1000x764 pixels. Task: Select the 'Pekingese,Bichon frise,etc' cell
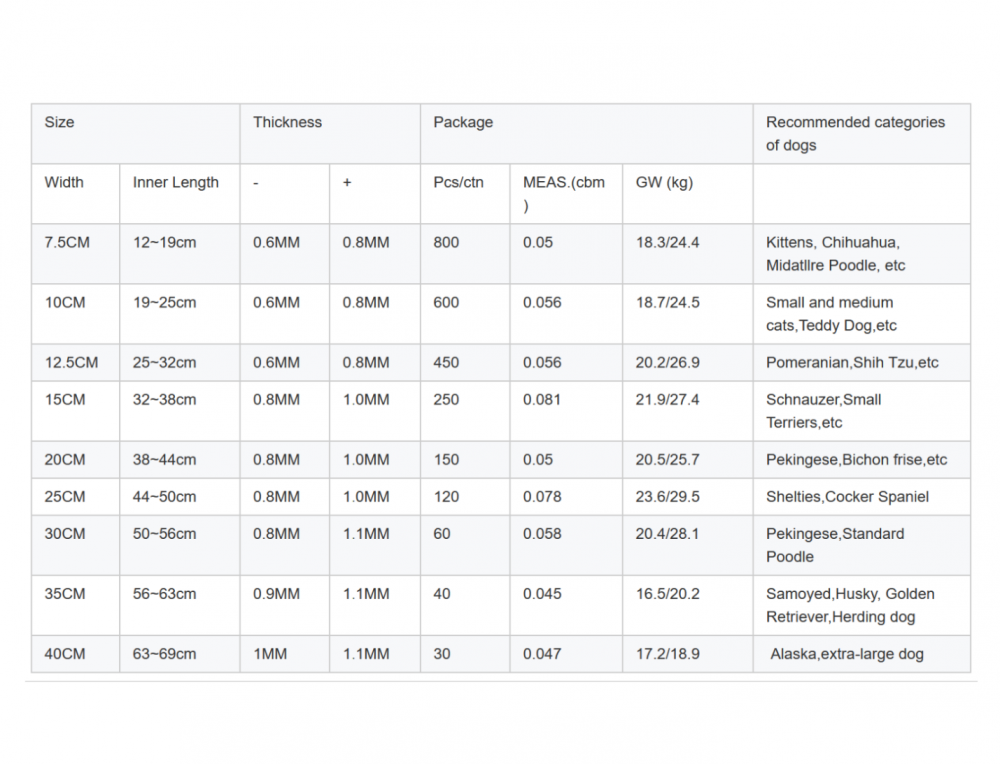pyautogui.click(x=862, y=460)
